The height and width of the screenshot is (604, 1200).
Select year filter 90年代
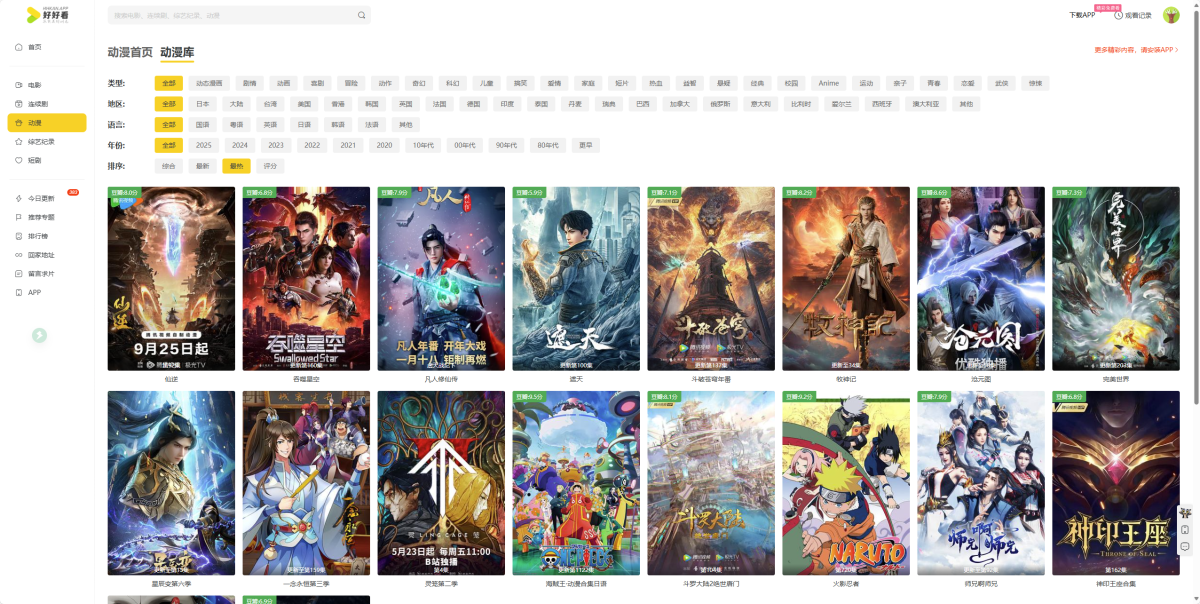507,145
